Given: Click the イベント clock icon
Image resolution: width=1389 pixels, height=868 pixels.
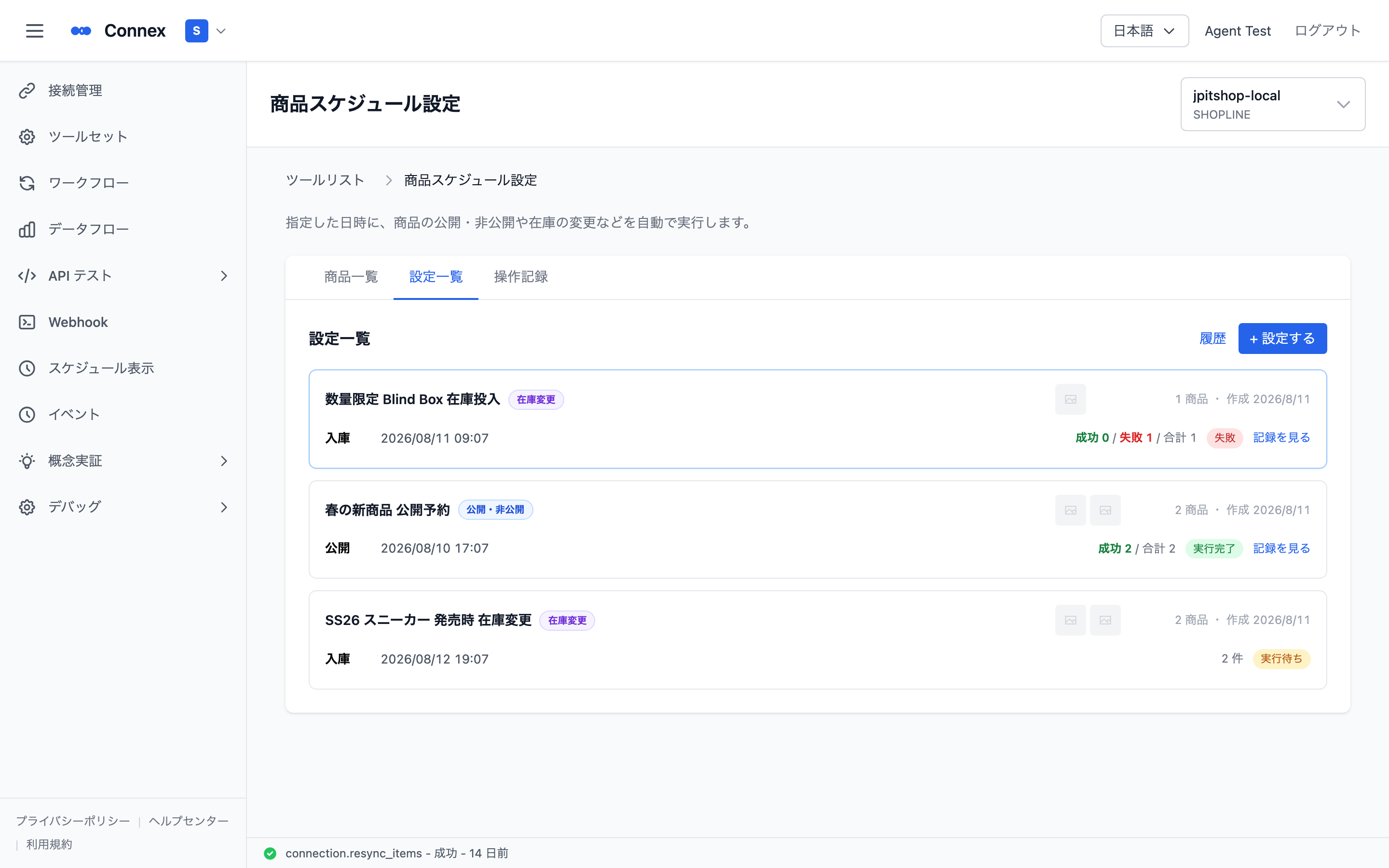Looking at the screenshot, I should (x=27, y=415).
